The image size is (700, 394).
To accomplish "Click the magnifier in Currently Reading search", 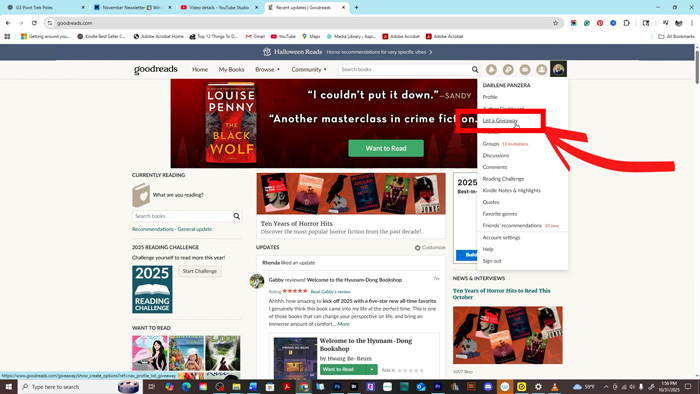I will [237, 216].
